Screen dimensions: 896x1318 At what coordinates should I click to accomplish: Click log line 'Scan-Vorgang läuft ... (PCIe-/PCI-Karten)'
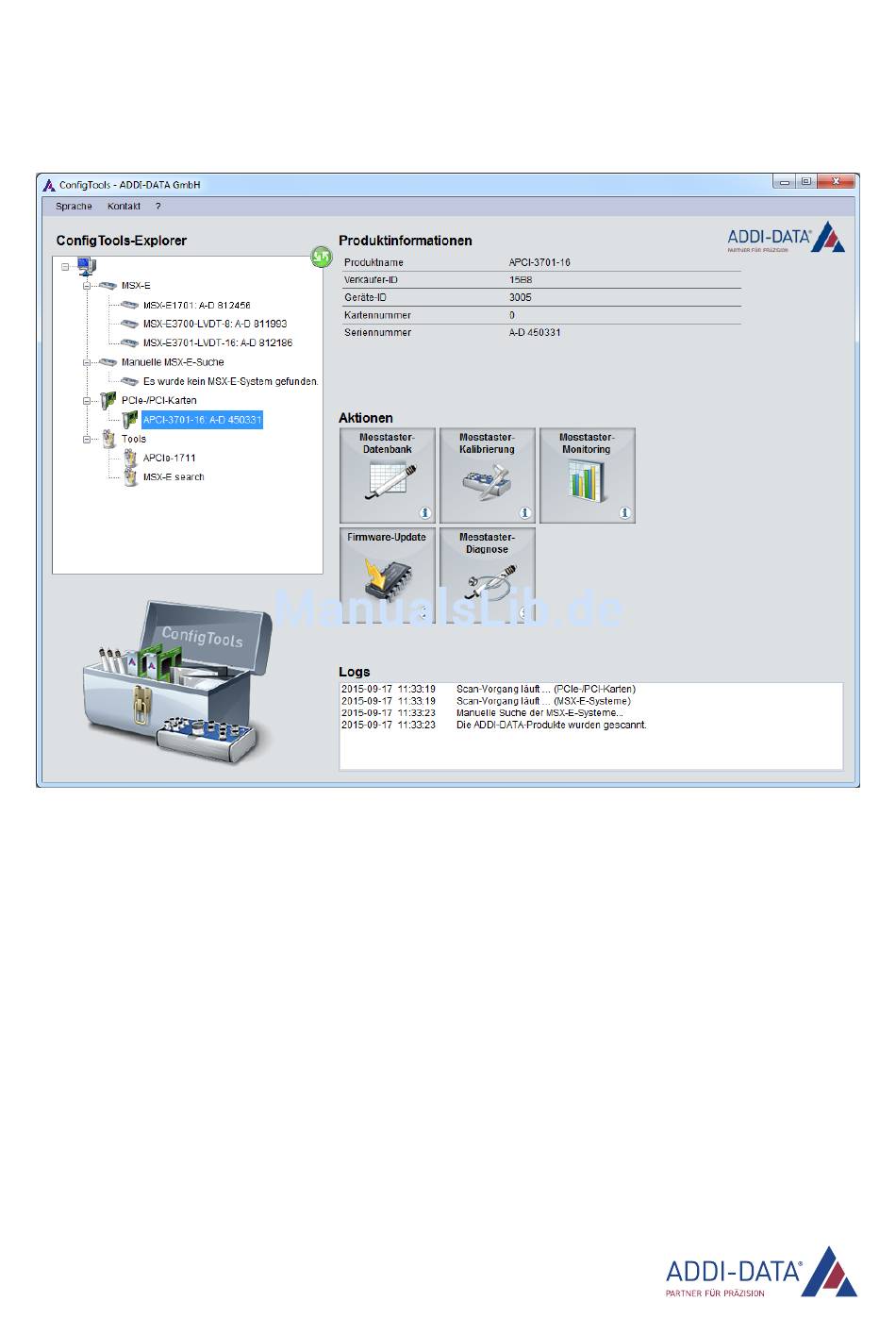(546, 689)
